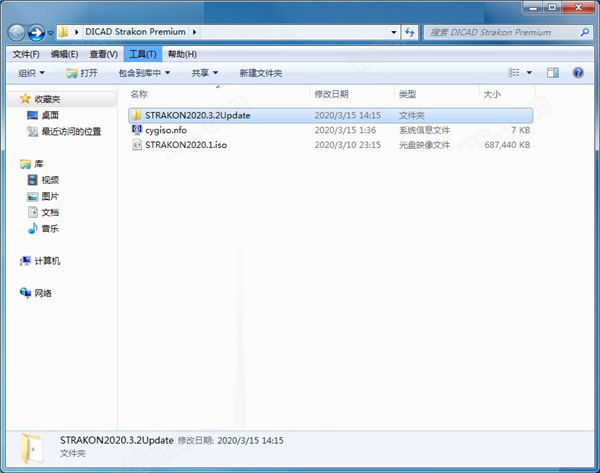The width and height of the screenshot is (600, 473).
Task: Click the 光盘映像文件 type cell
Action: pos(424,145)
